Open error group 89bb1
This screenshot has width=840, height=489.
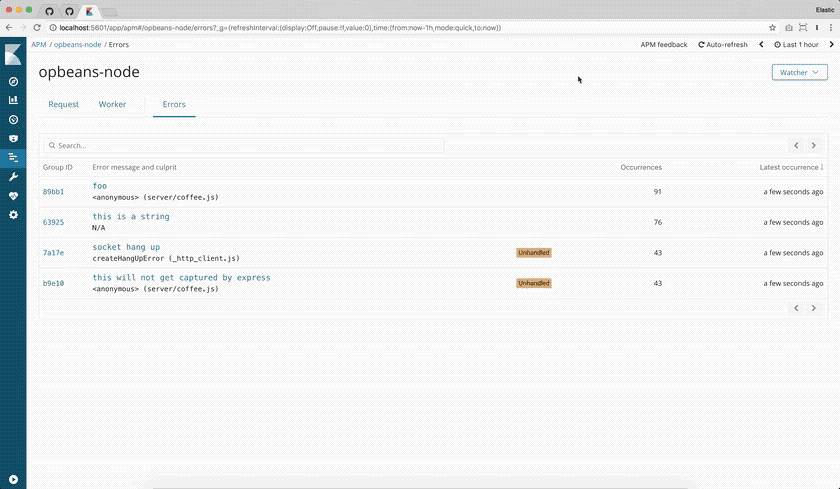tap(54, 192)
